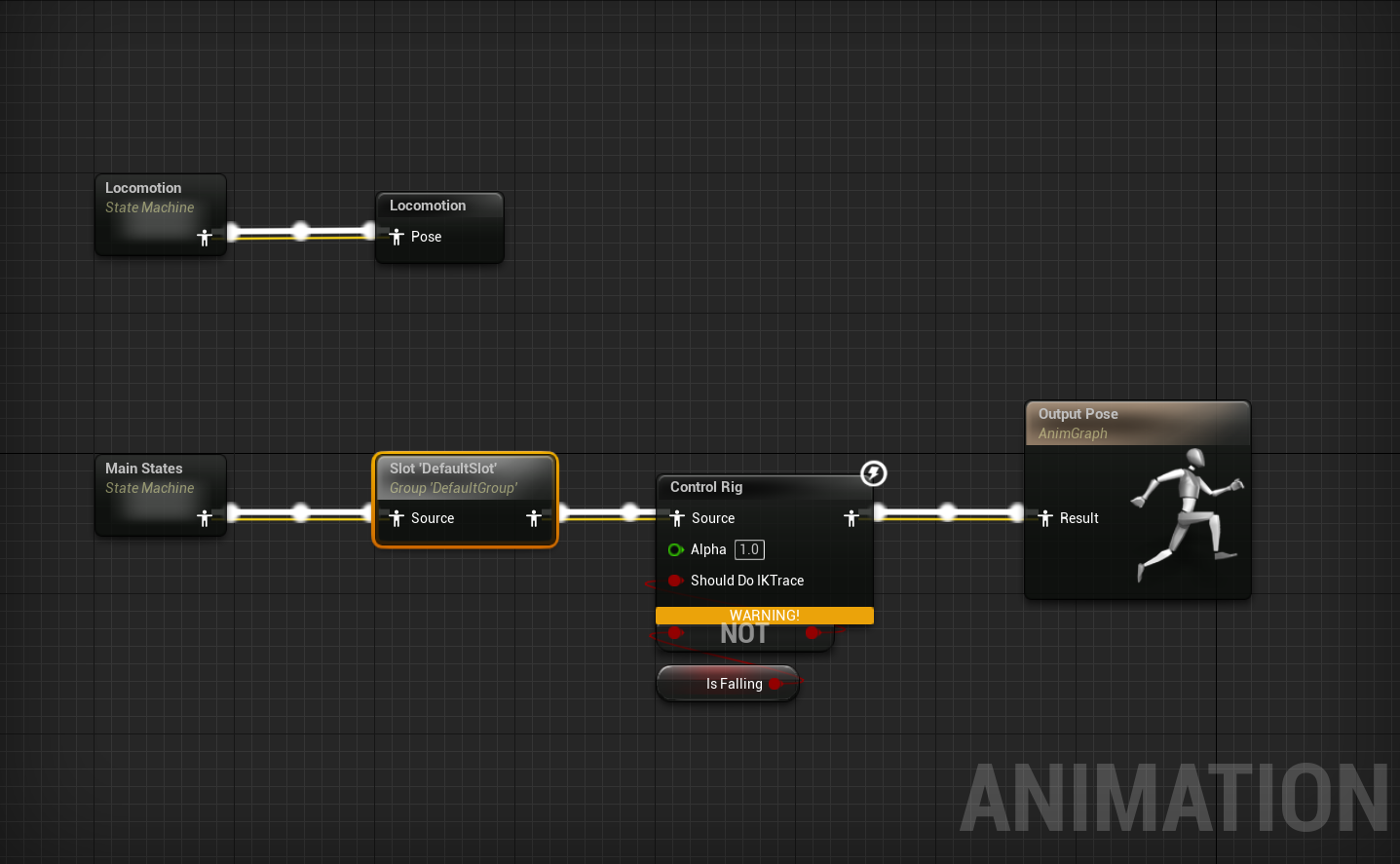
Task: Select the Slot 'DefaultSlot' node header
Action: point(466,477)
